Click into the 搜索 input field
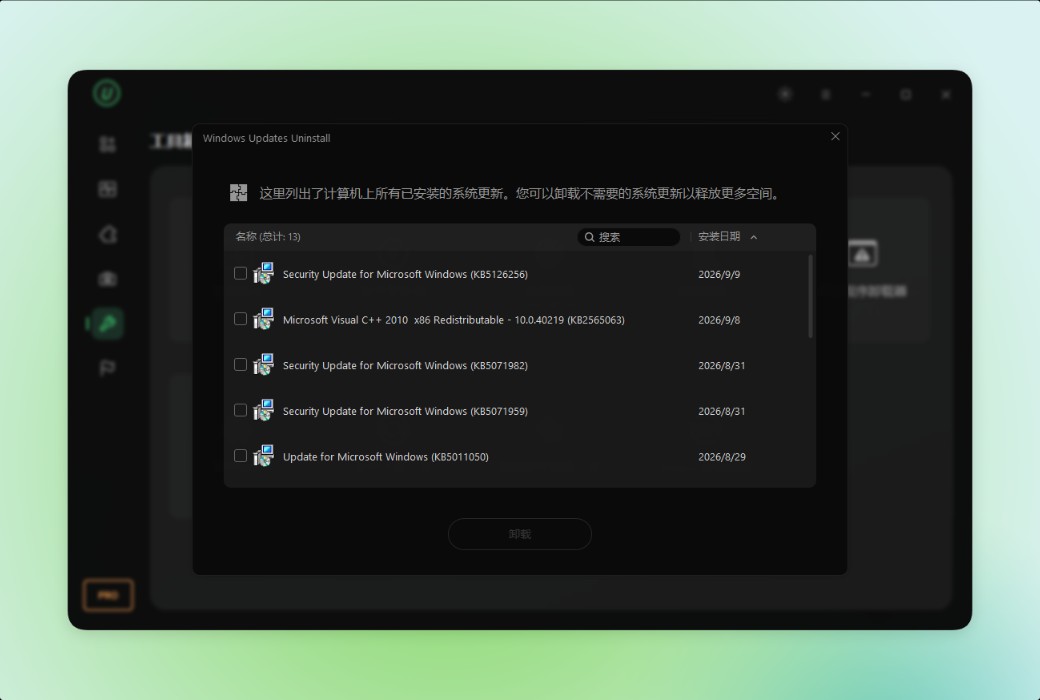This screenshot has width=1040, height=700. pos(629,237)
